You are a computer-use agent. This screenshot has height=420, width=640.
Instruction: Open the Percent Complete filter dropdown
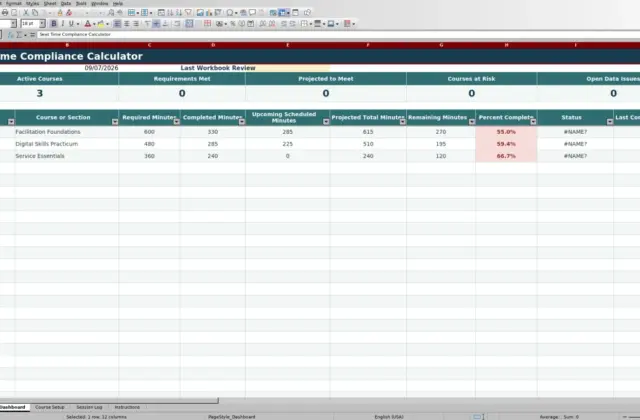pyautogui.click(x=533, y=122)
